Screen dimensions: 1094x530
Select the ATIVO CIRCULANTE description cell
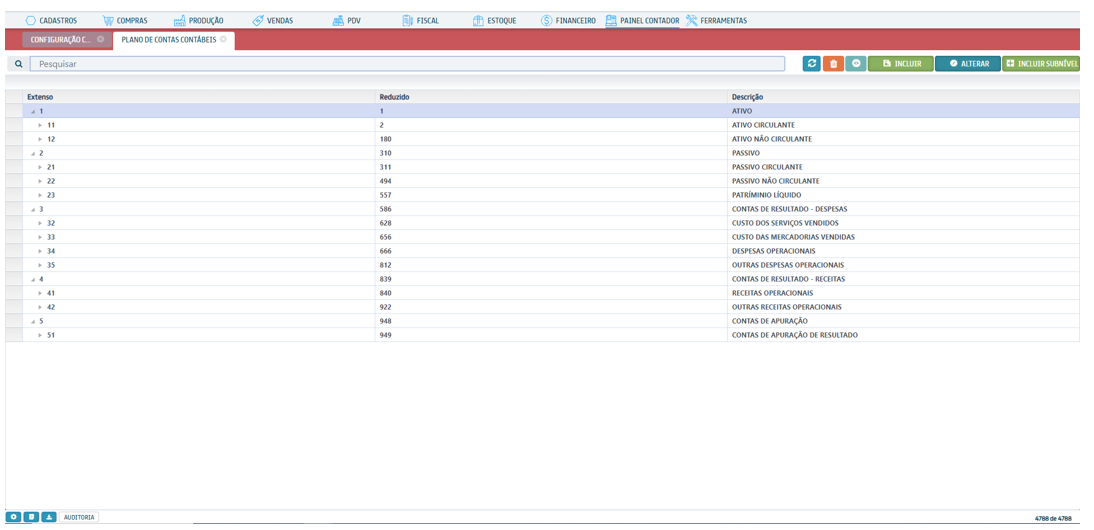click(904, 125)
